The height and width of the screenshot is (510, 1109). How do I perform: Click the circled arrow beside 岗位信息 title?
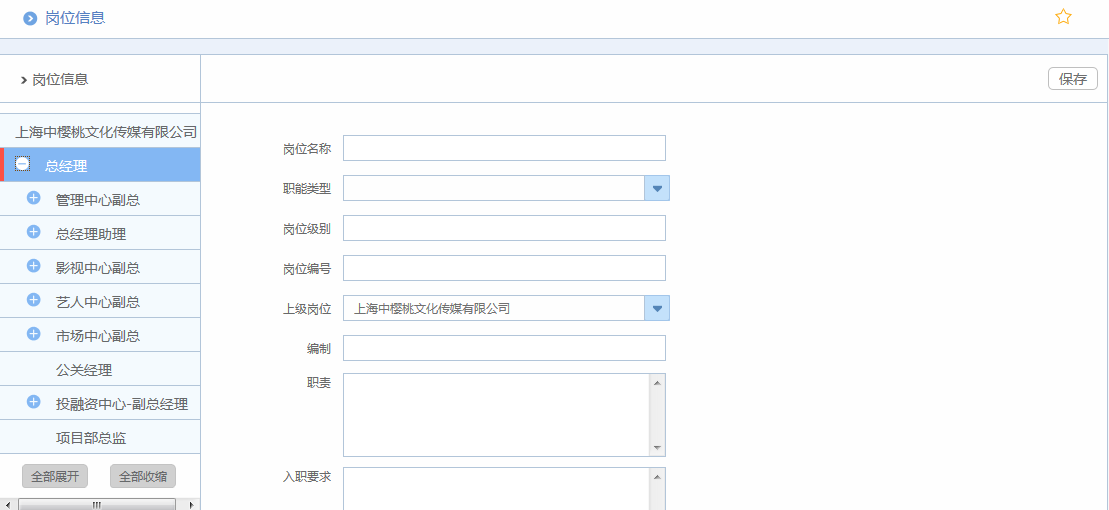click(x=30, y=18)
